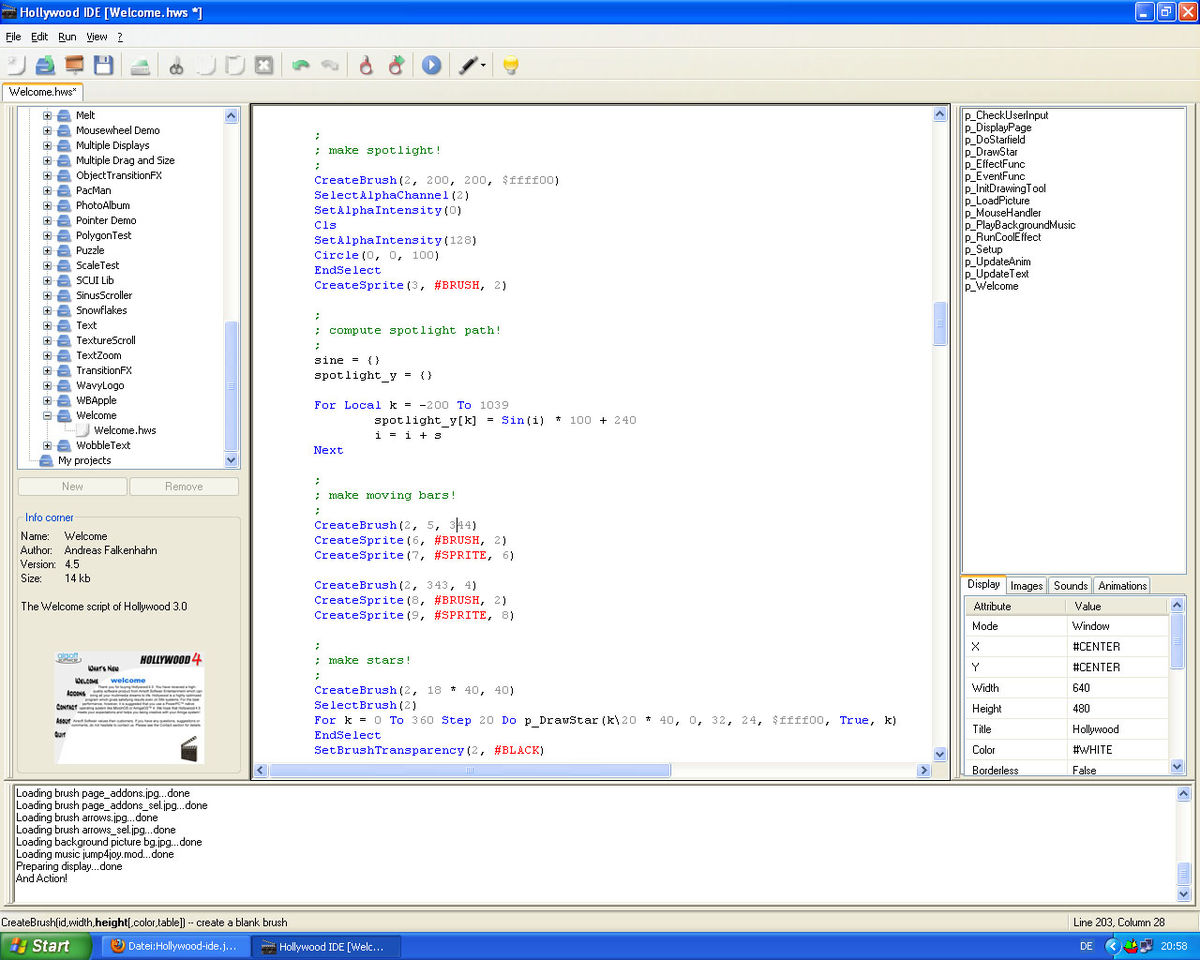Select p_PlayBackgroundMusic in the function list
This screenshot has width=1200, height=960.
tap(1020, 225)
